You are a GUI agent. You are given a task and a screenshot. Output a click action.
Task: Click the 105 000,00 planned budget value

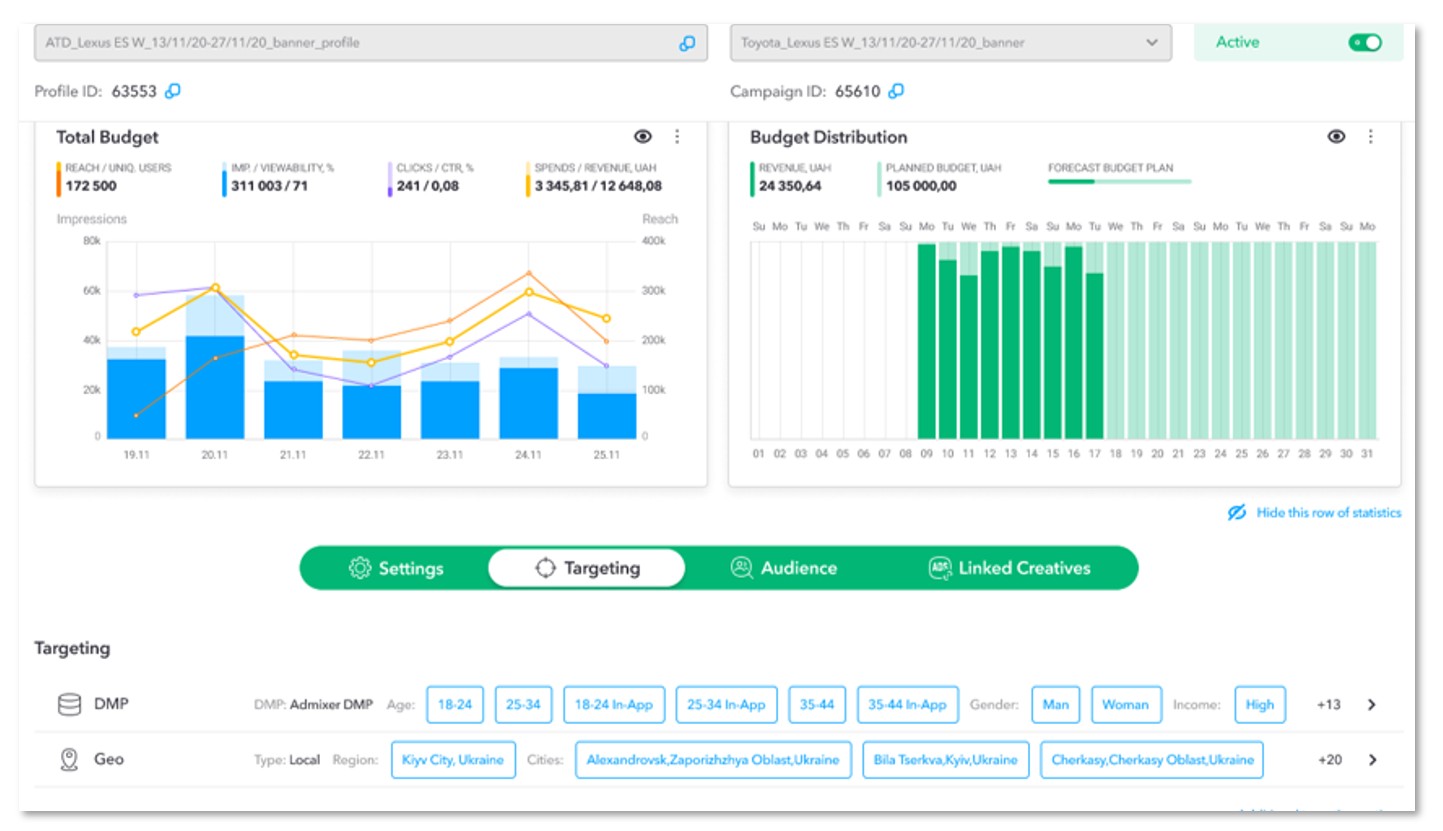pyautogui.click(x=921, y=186)
